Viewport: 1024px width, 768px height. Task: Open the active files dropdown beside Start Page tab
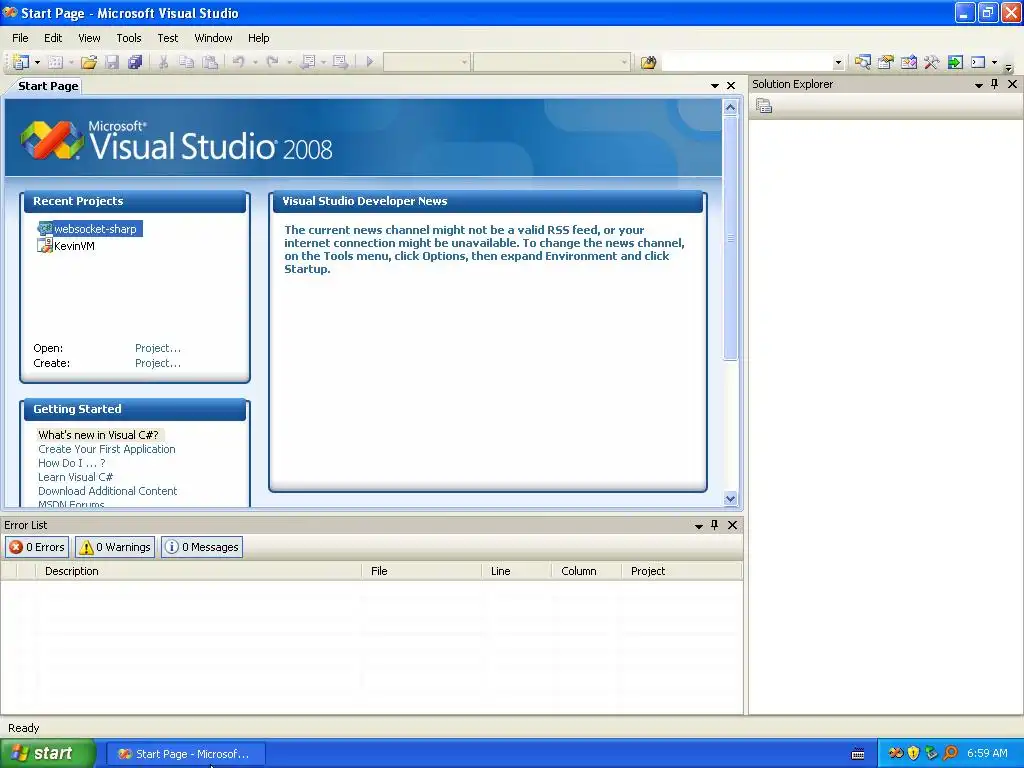tap(714, 86)
